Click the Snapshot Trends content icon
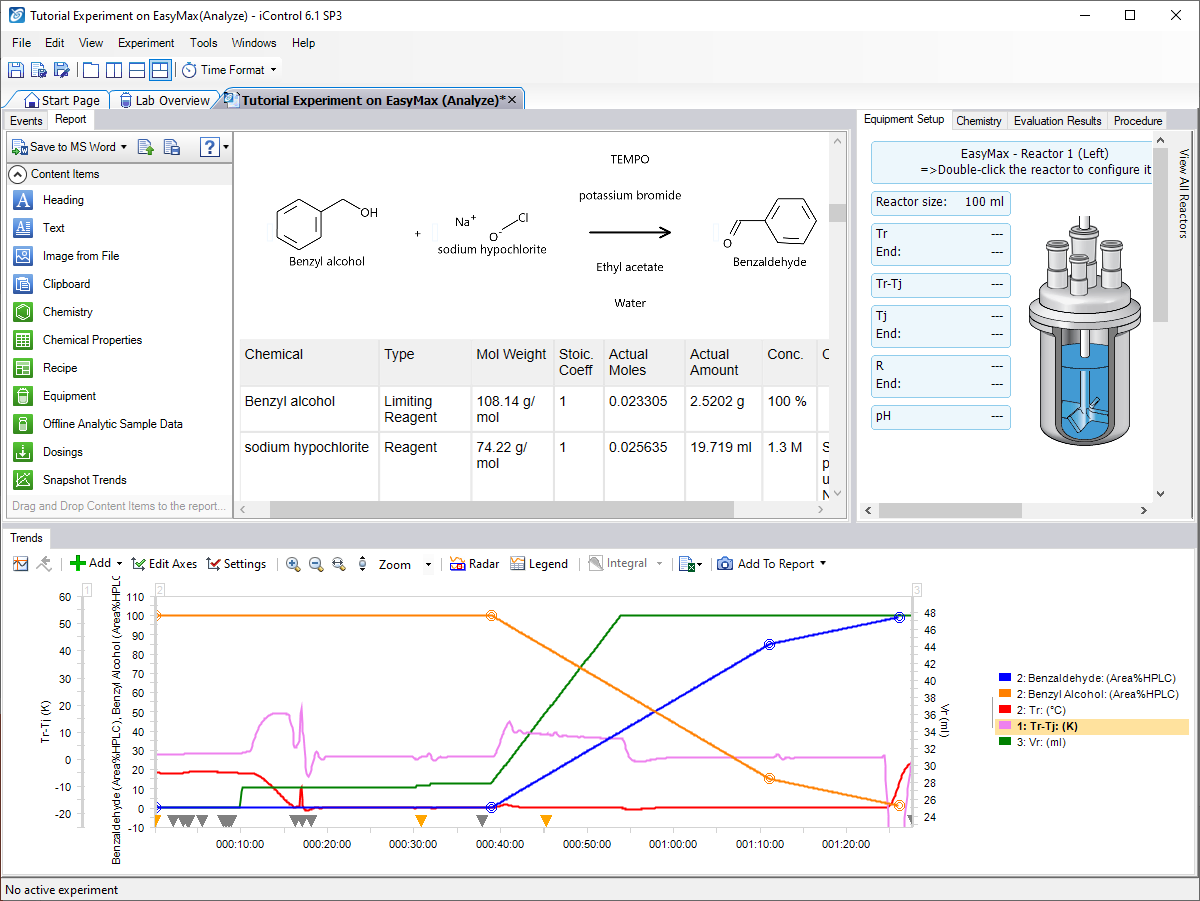The width and height of the screenshot is (1200, 901). click(24, 480)
